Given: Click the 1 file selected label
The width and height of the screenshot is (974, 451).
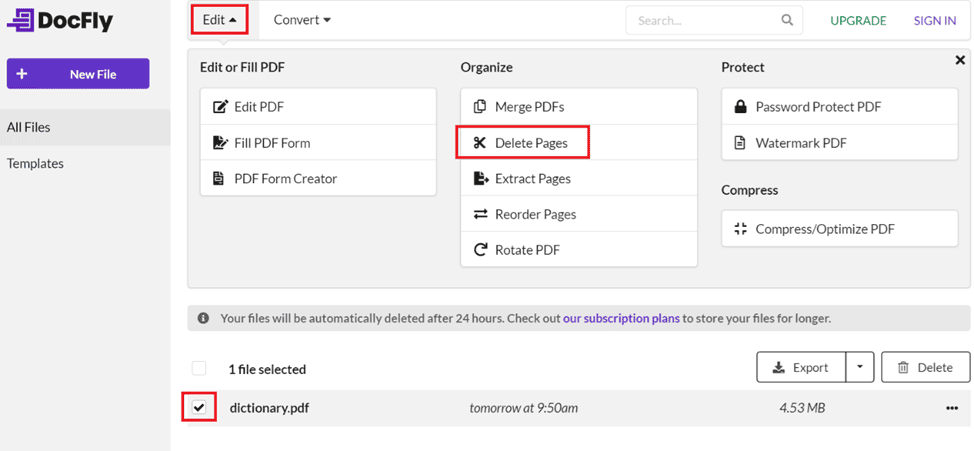Looking at the screenshot, I should point(267,369).
